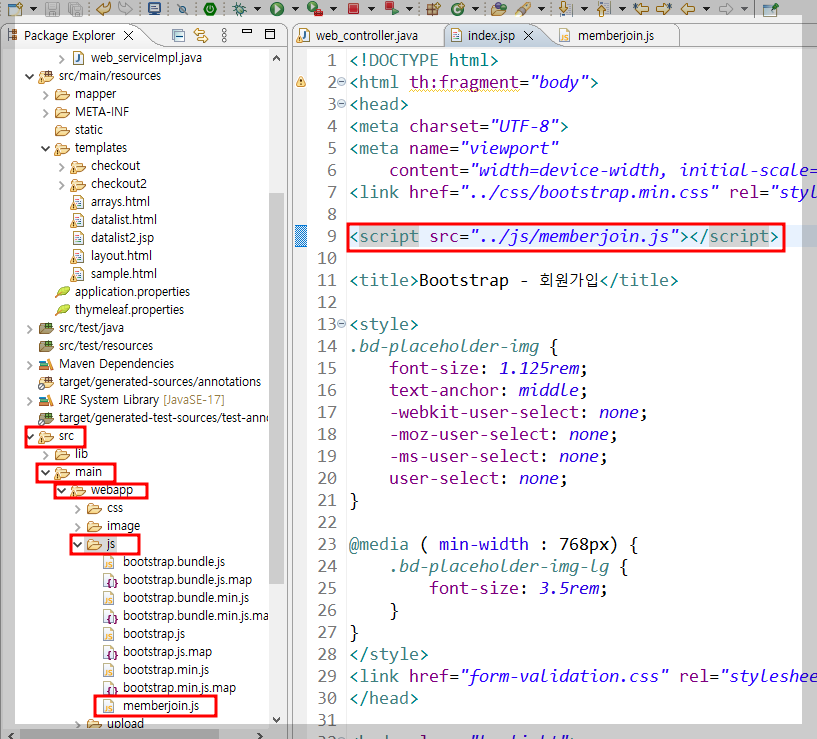This screenshot has height=739, width=817.
Task: Click Package Explorer scroll up arrow
Action: 277,58
